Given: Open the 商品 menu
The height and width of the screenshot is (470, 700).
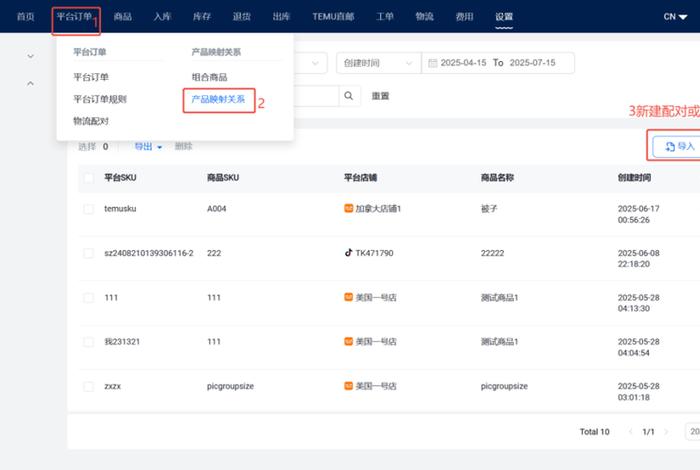Looking at the screenshot, I should (122, 17).
